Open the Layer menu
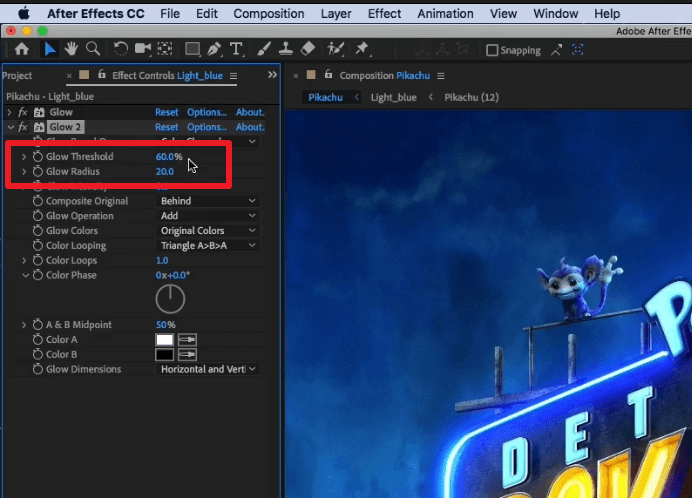Image resolution: width=692 pixels, height=498 pixels. (x=336, y=14)
